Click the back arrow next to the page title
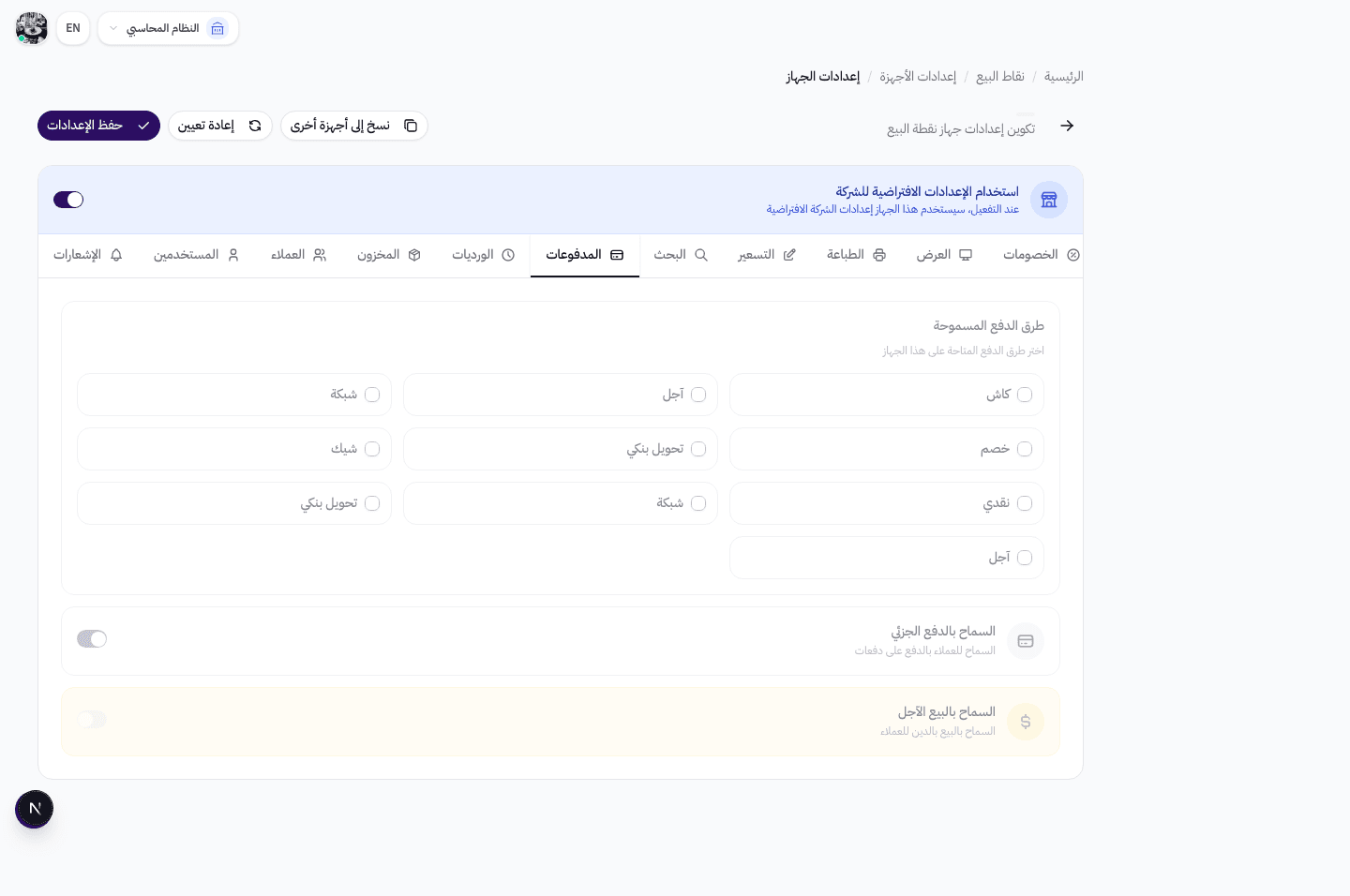This screenshot has width=1350, height=896. [x=1067, y=125]
